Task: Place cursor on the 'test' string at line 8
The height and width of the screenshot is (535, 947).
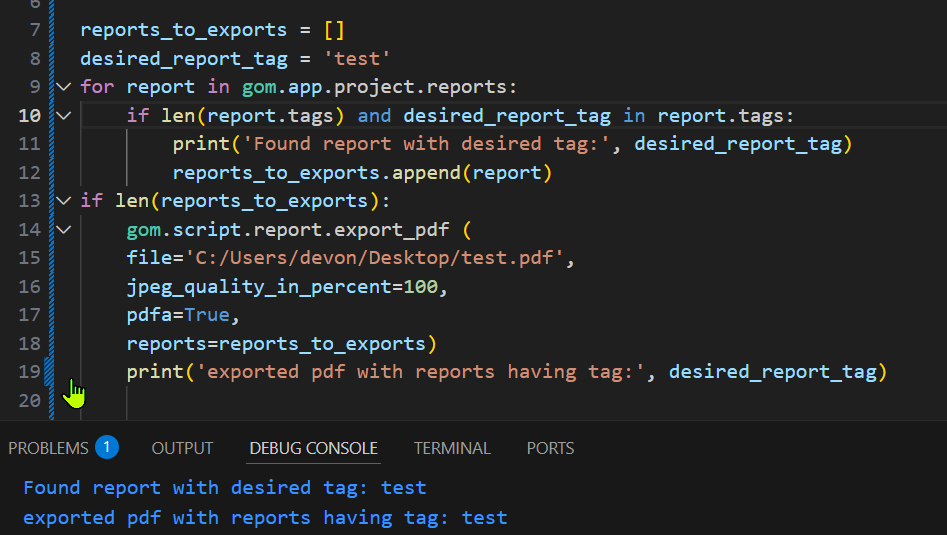Action: tap(363, 58)
